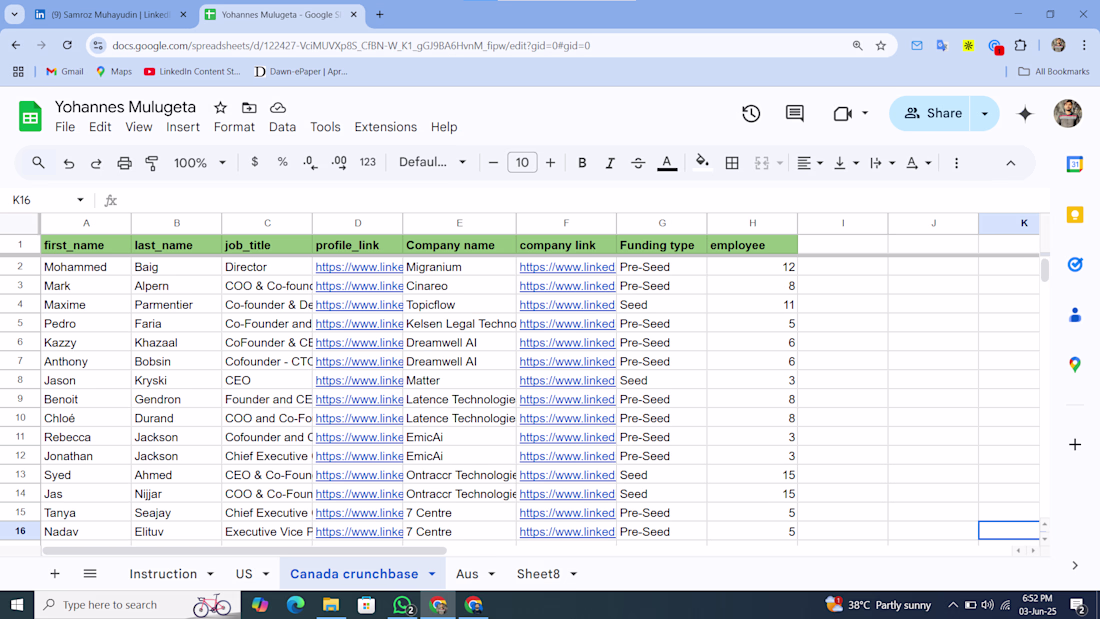This screenshot has width=1100, height=619.
Task: Open the Insert menu
Action: 182,127
